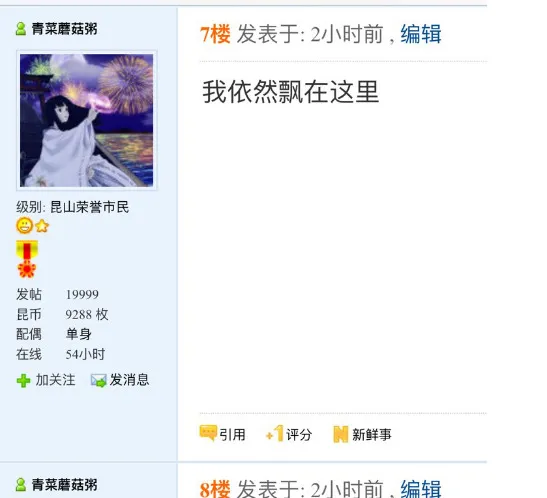Follow user with 加关注 text
This screenshot has height=498, width=547.
click(55, 380)
